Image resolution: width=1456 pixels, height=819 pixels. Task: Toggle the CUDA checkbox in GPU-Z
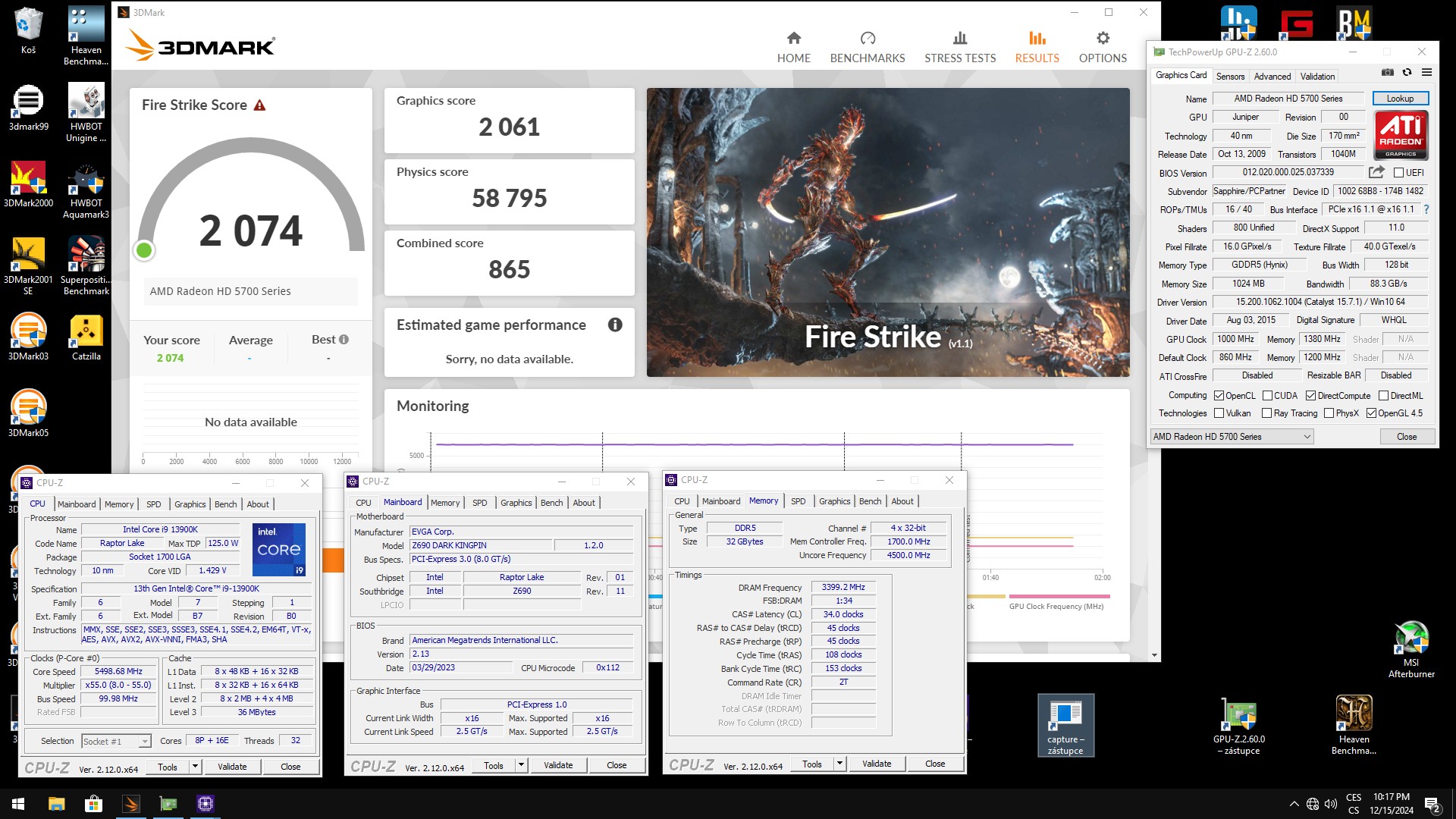pos(1267,396)
